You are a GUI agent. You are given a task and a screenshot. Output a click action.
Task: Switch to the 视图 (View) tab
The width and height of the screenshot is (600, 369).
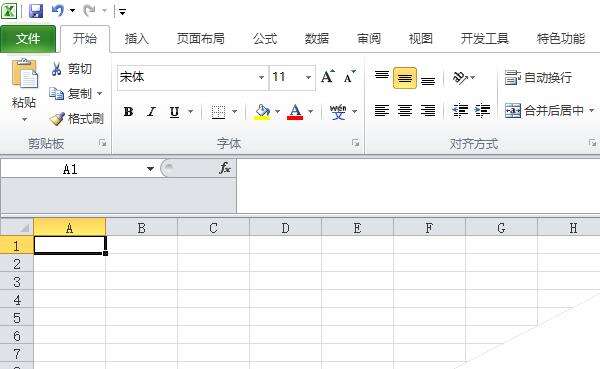421,39
